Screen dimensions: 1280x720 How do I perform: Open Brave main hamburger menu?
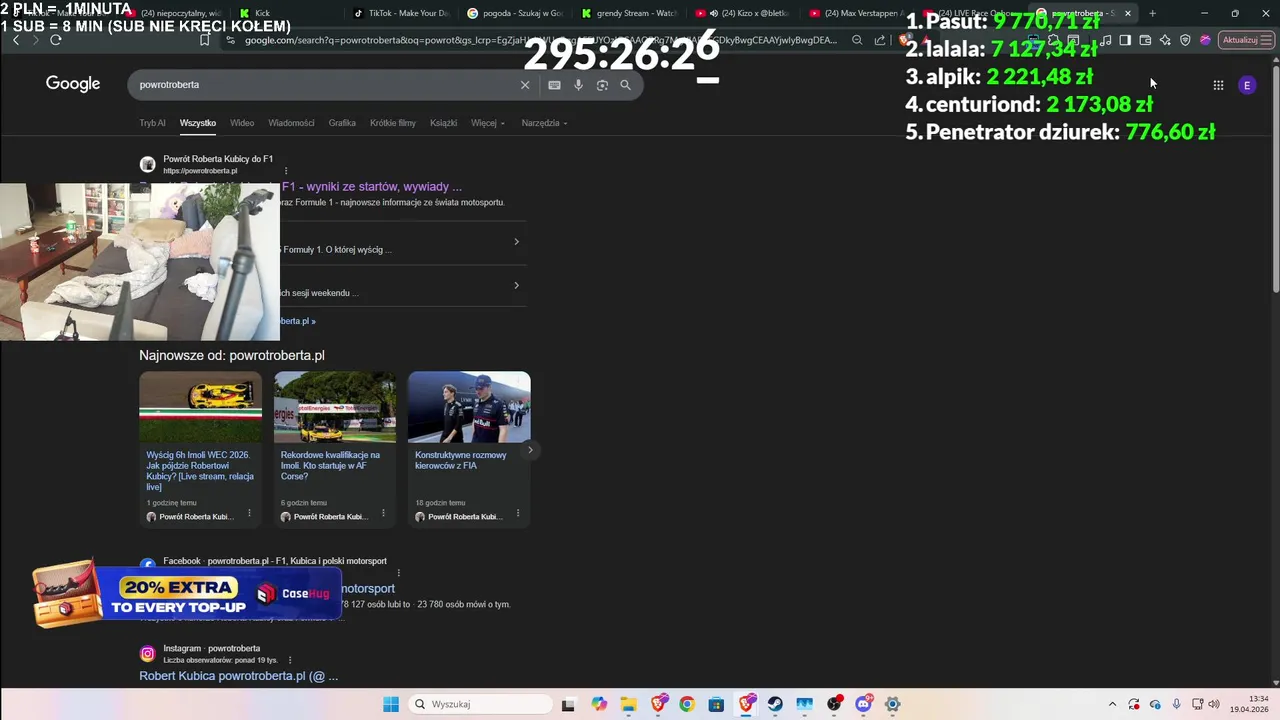tap(1268, 40)
